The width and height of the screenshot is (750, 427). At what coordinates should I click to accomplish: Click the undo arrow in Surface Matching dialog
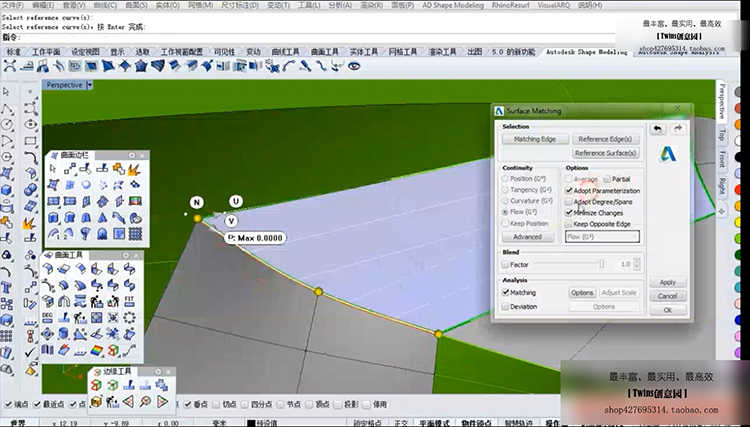pyautogui.click(x=657, y=129)
